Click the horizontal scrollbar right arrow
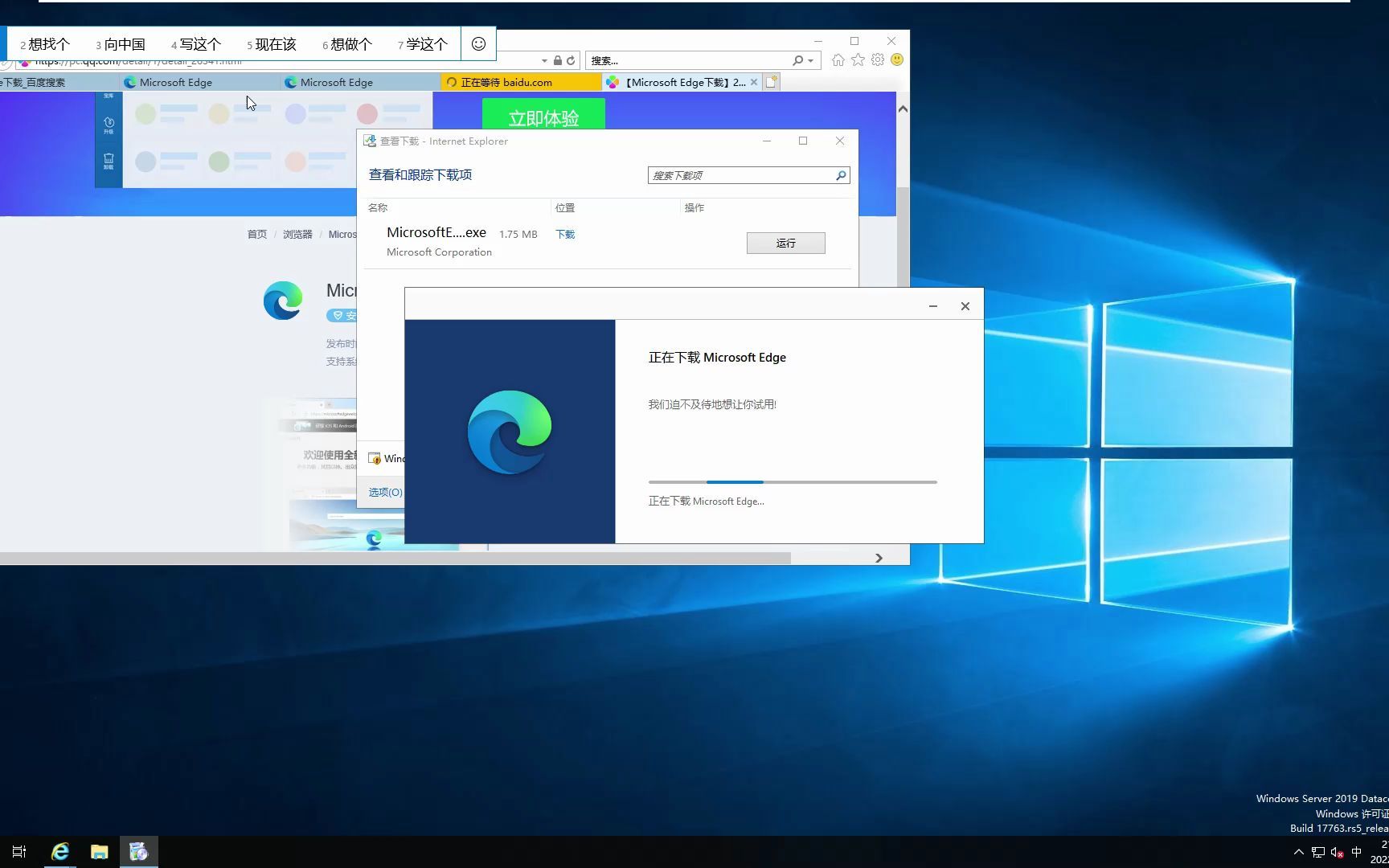 point(879,558)
